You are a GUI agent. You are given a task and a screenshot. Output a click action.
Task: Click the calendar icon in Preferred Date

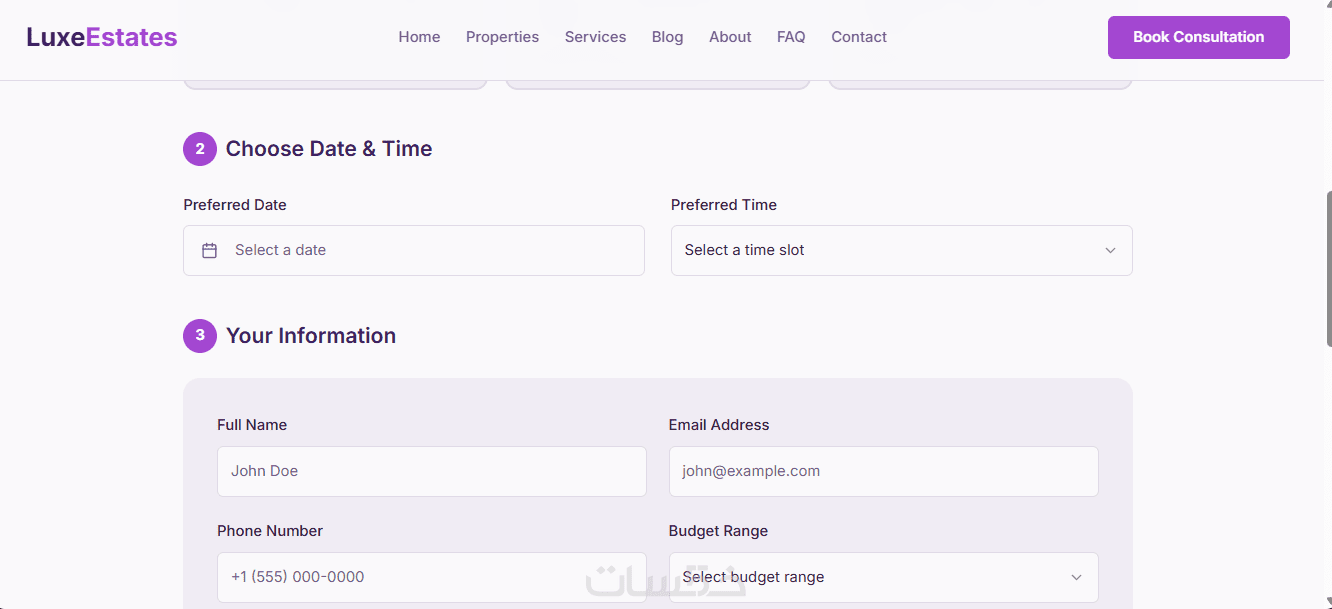coord(209,250)
